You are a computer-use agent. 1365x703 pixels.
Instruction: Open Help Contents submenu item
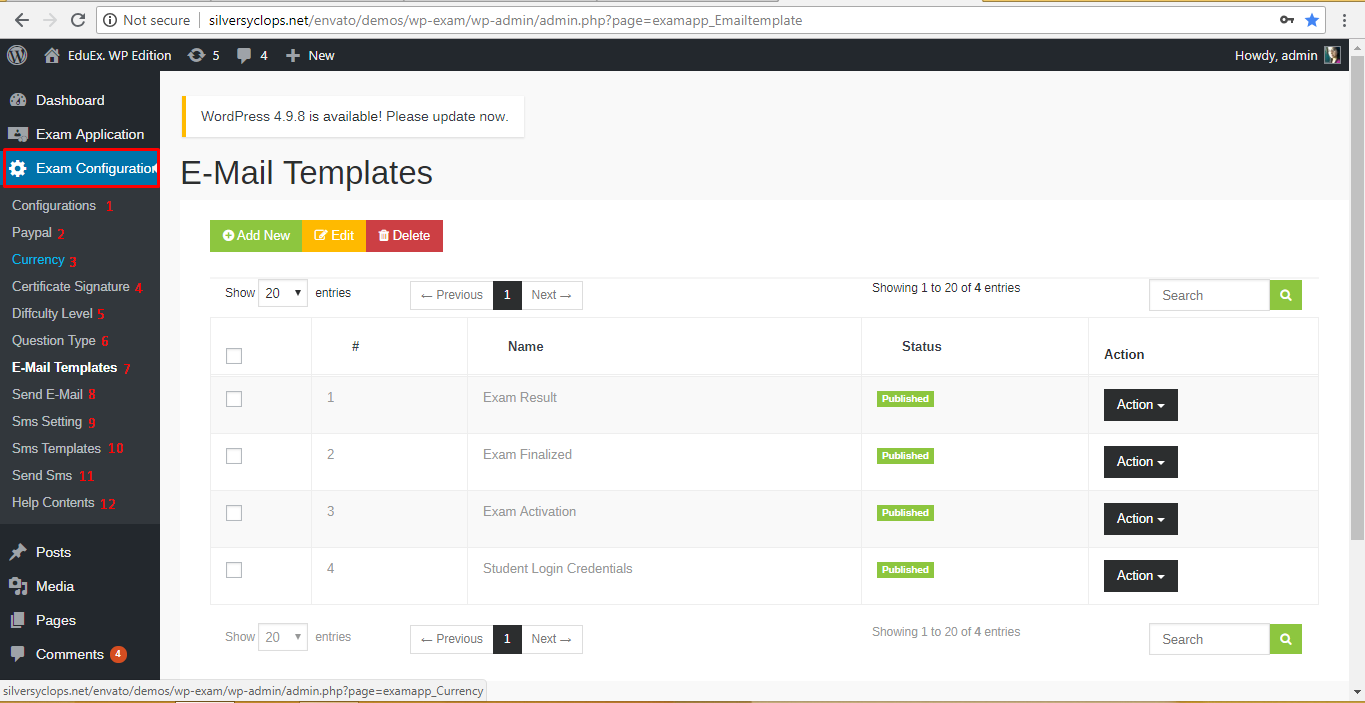(53, 502)
